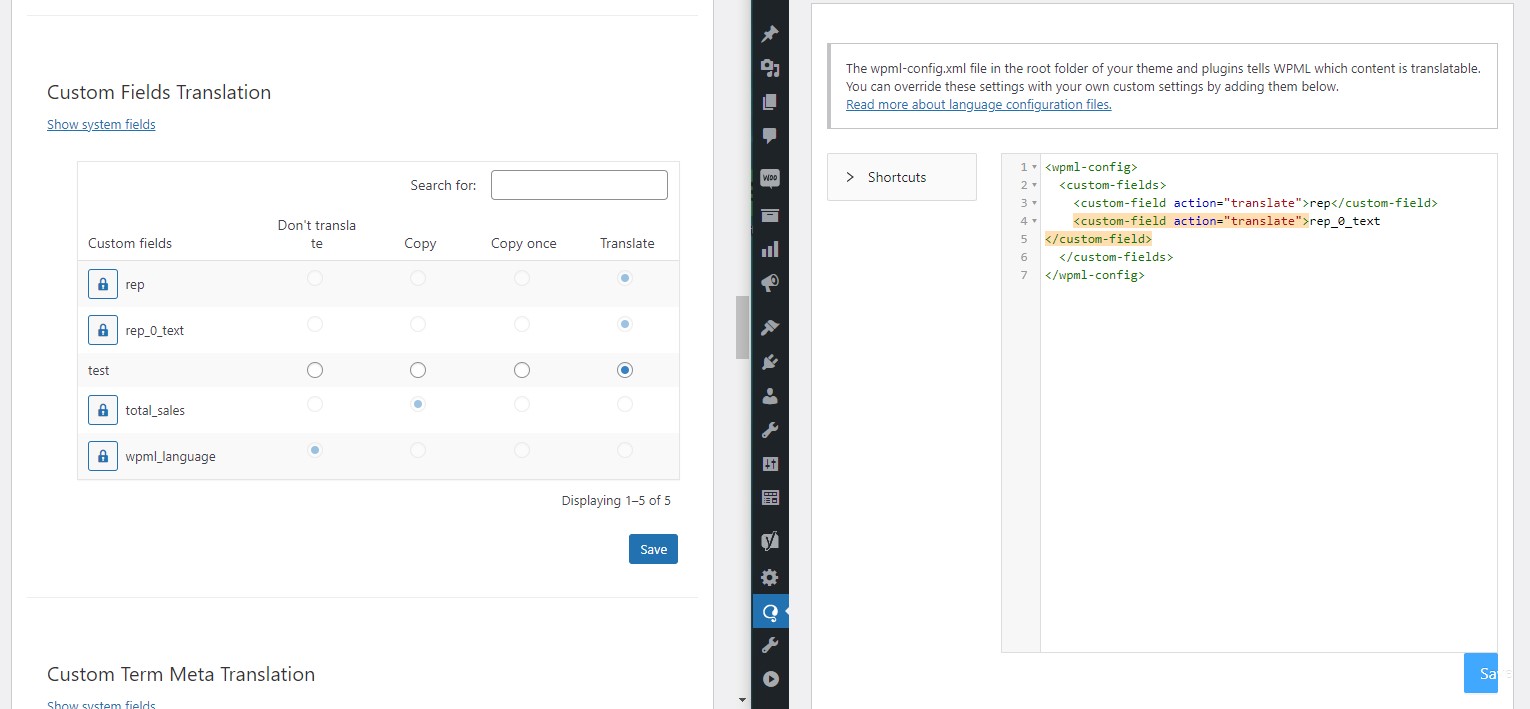
Task: Save the Custom Fields Translation settings
Action: tap(653, 549)
